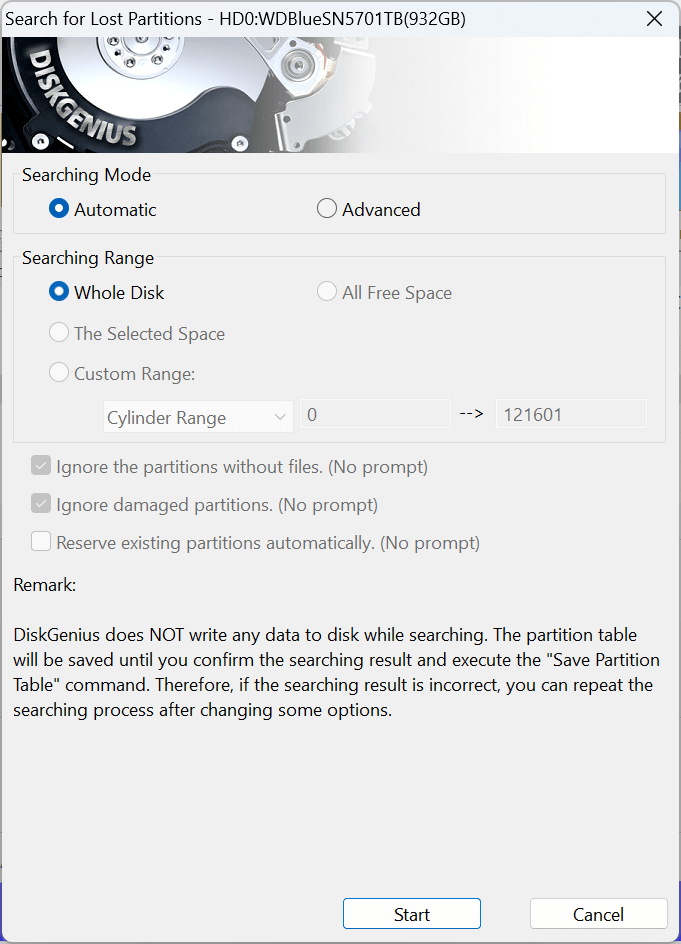Click the Searching Range group label
The image size is (681, 944).
point(88,258)
